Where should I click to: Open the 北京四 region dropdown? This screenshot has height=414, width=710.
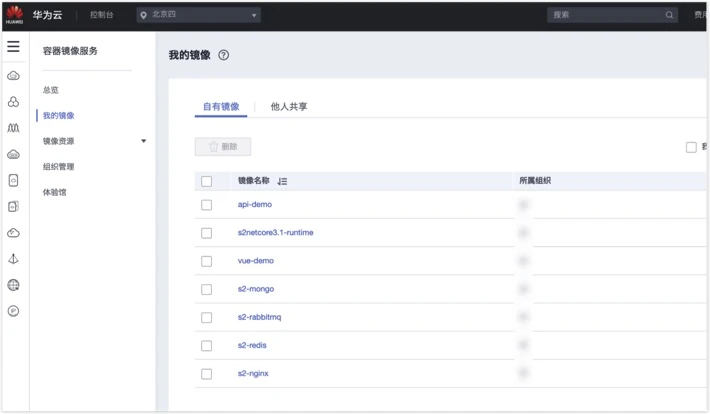coord(198,15)
